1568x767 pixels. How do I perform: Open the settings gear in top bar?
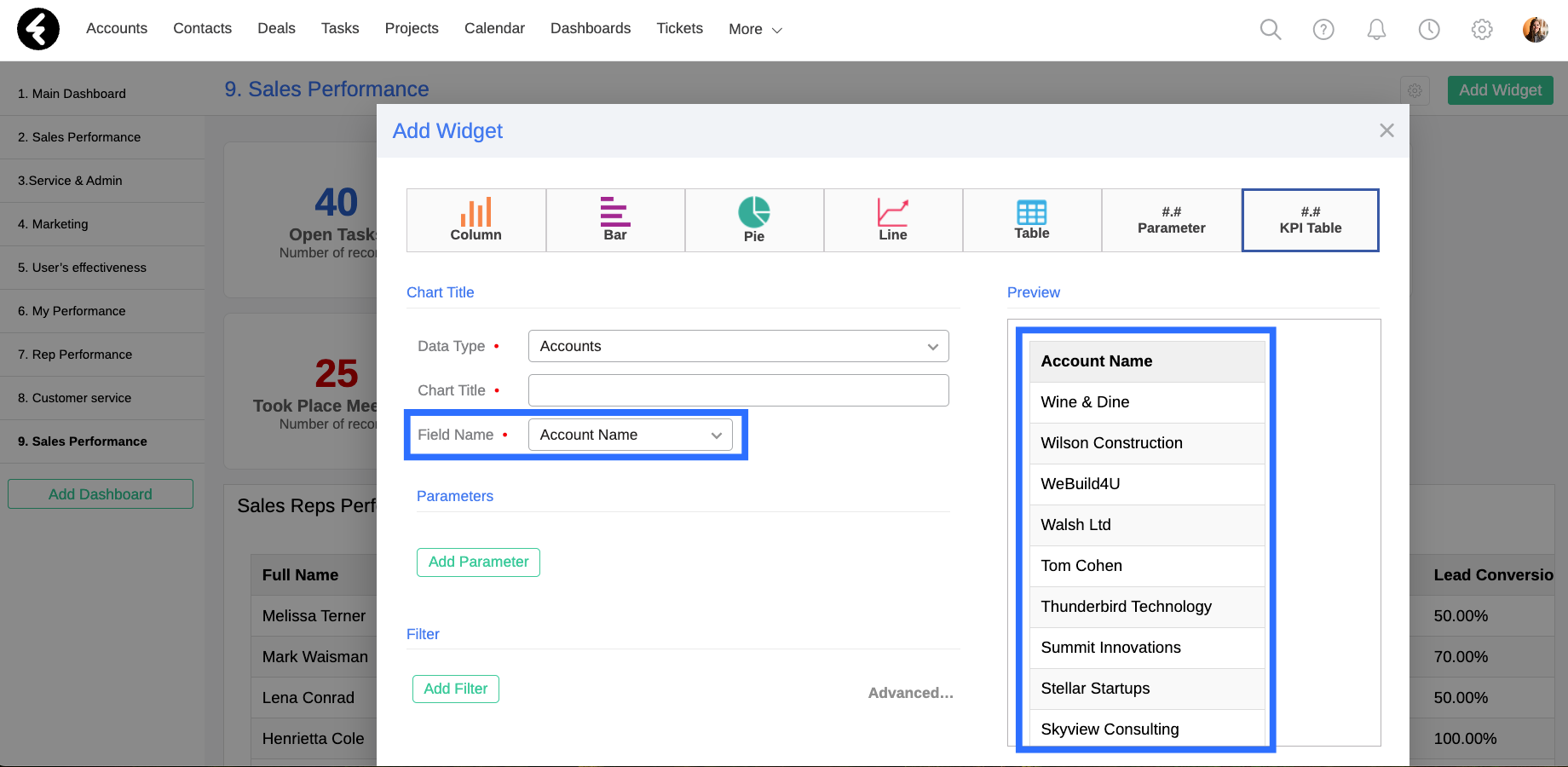coord(1482,29)
